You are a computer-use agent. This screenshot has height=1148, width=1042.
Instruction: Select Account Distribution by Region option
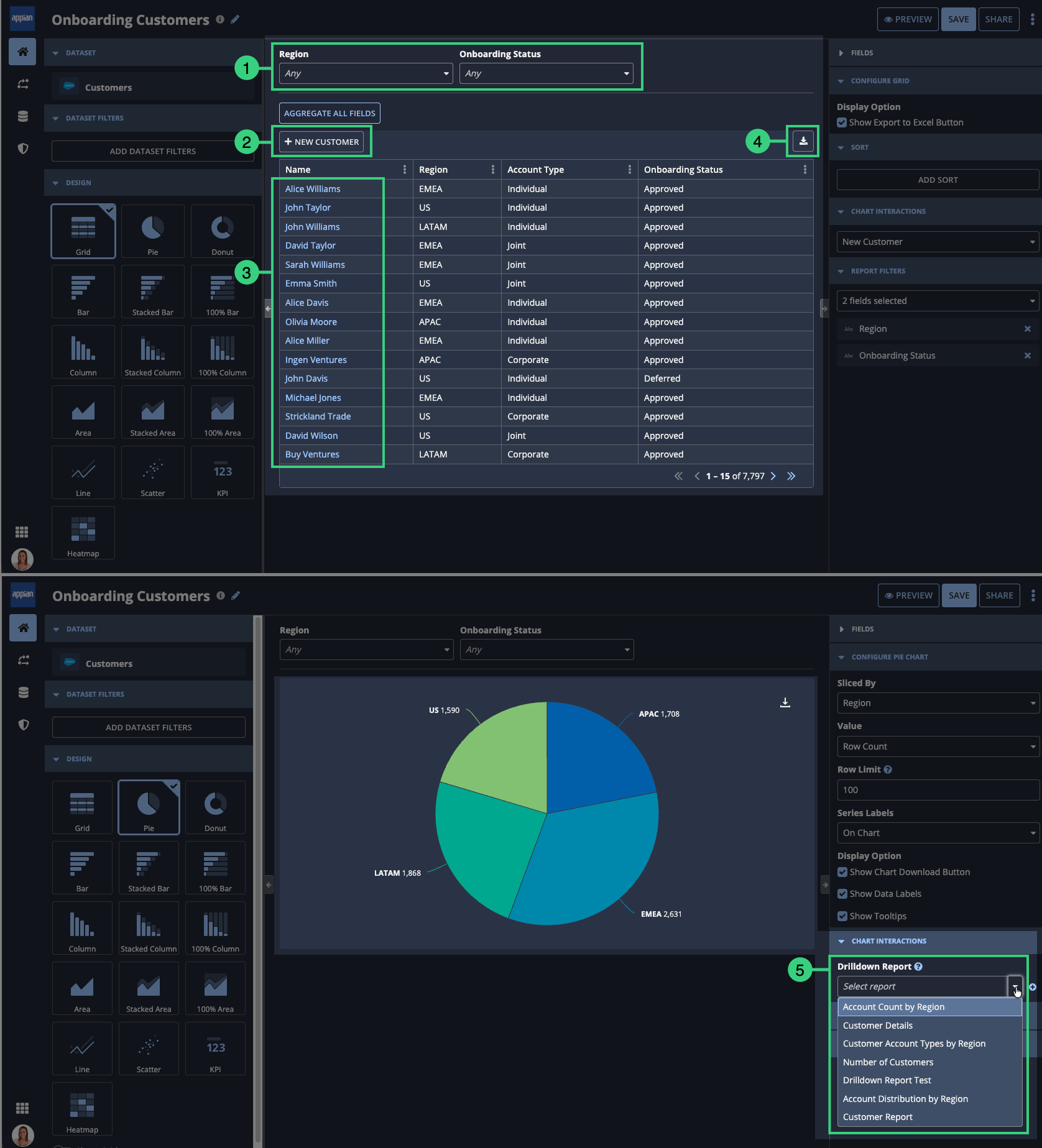point(930,1099)
